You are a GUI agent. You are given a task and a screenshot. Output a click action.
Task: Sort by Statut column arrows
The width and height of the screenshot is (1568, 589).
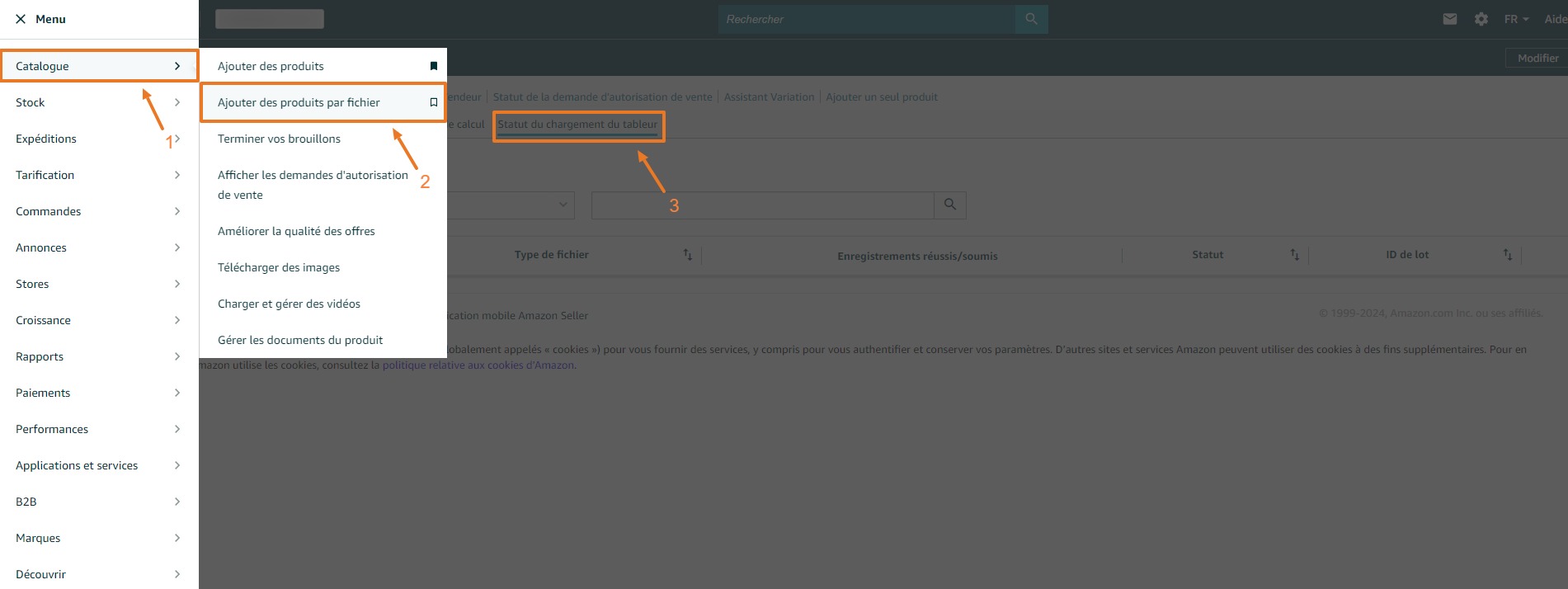[1294, 255]
